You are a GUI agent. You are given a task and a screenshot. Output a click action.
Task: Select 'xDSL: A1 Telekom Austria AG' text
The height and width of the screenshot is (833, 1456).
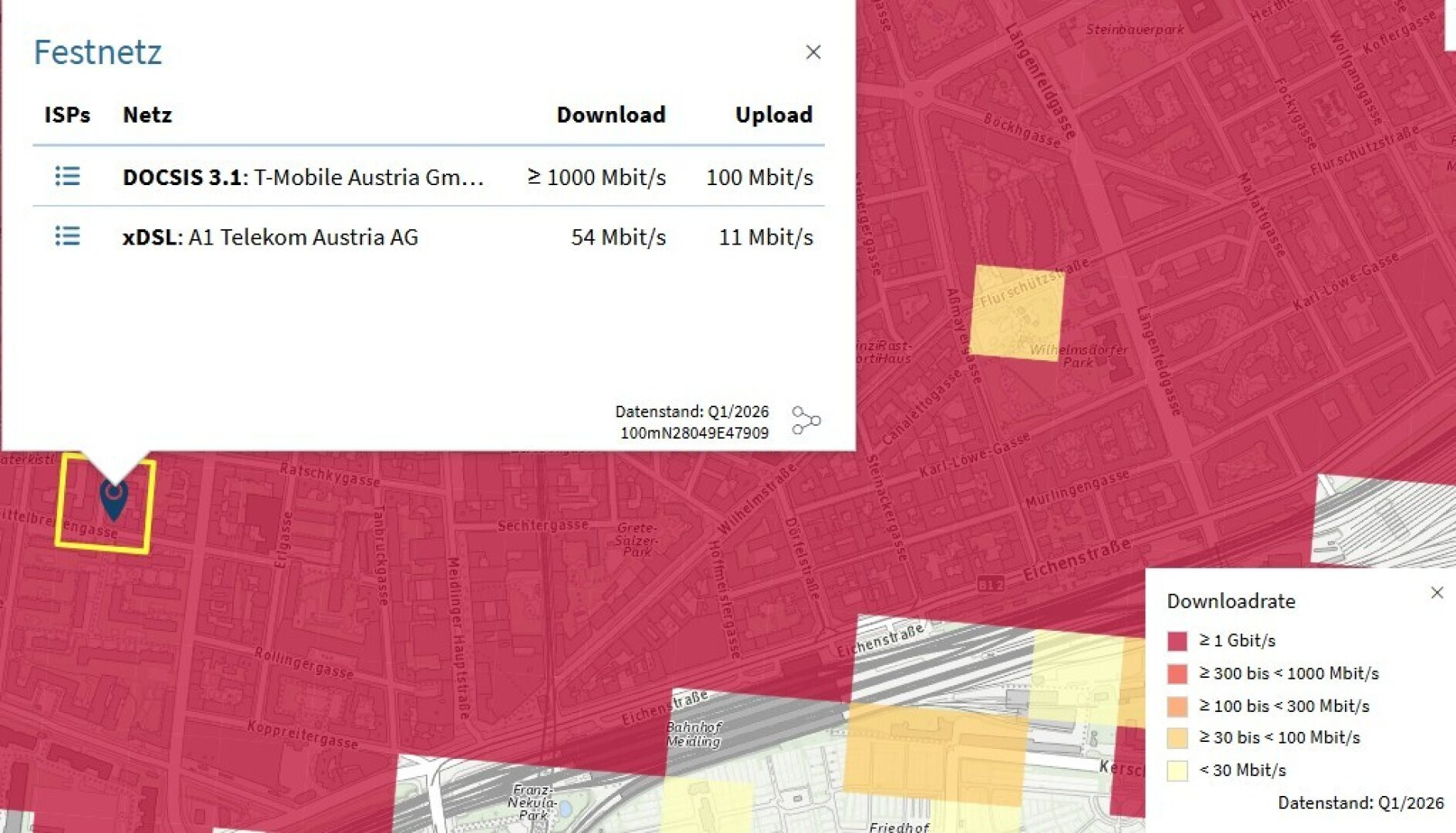coord(270,237)
